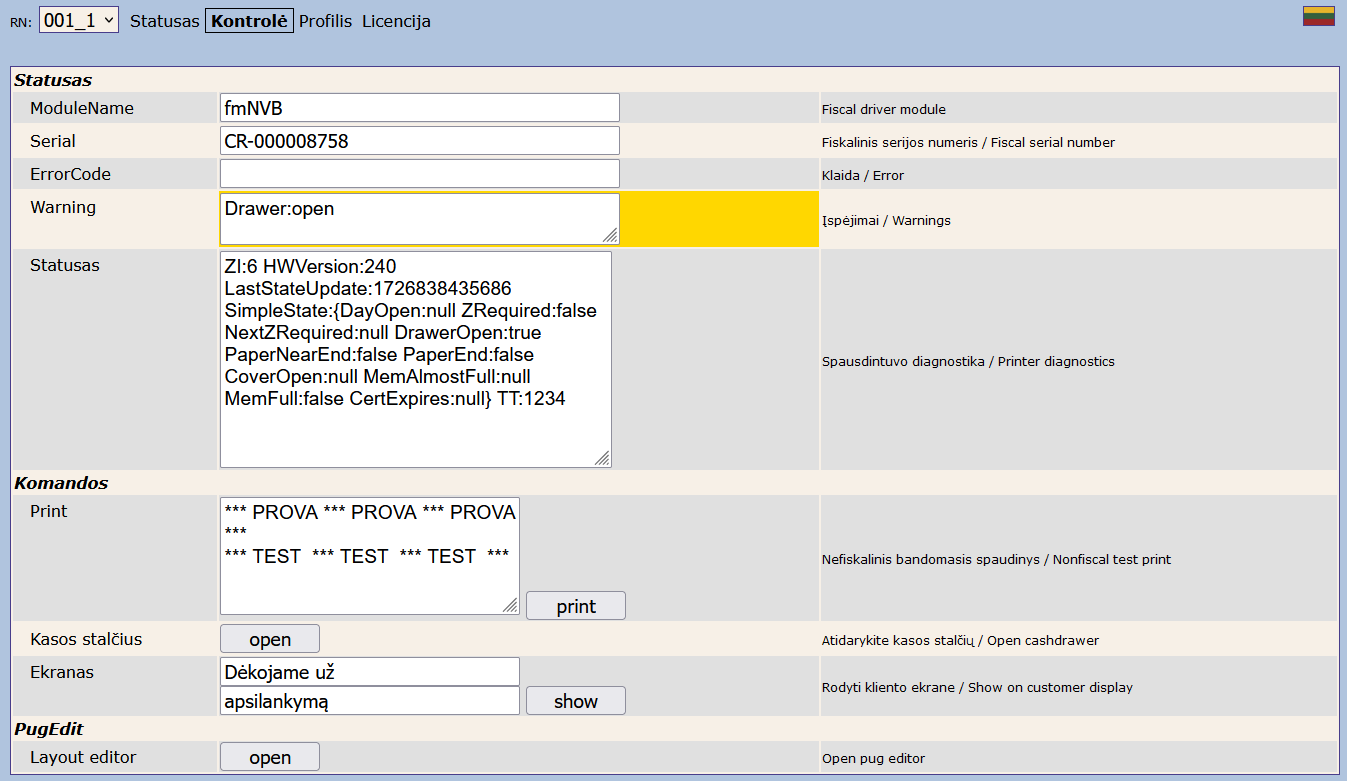Image resolution: width=1347 pixels, height=781 pixels.
Task: Click the Serial number field
Action: 419,141
